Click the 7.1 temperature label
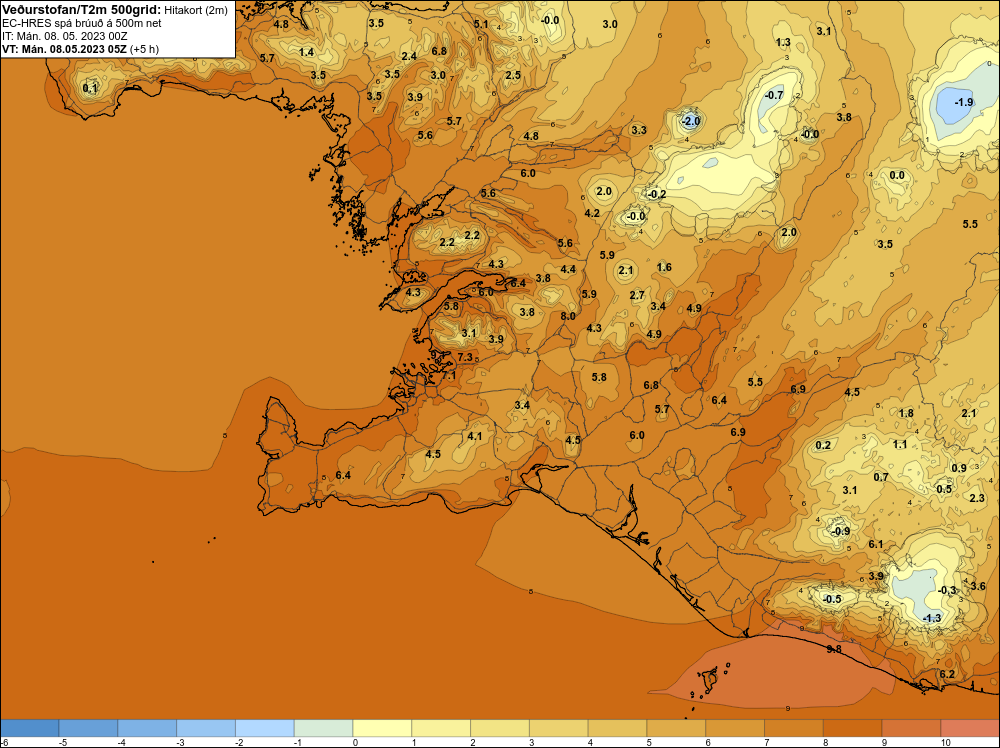The image size is (1000, 748). 449,376
